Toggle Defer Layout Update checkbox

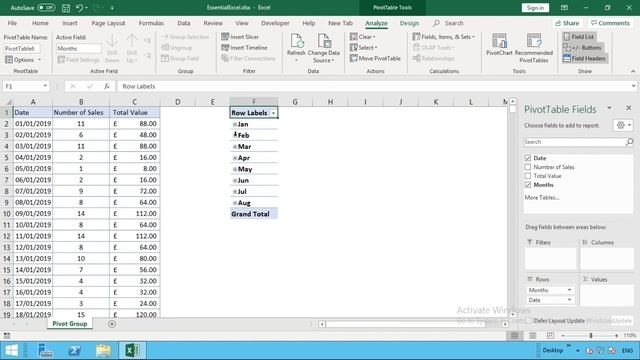click(x=529, y=321)
